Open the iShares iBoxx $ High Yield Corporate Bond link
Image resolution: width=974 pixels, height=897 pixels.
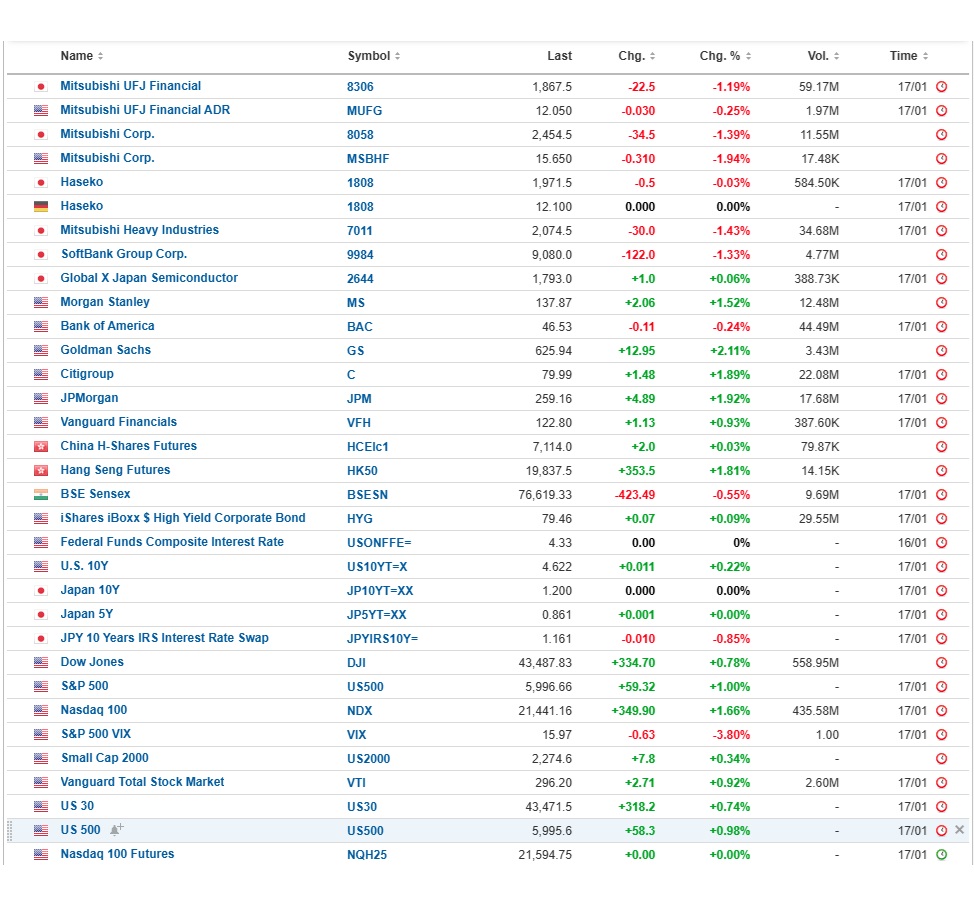[183, 518]
